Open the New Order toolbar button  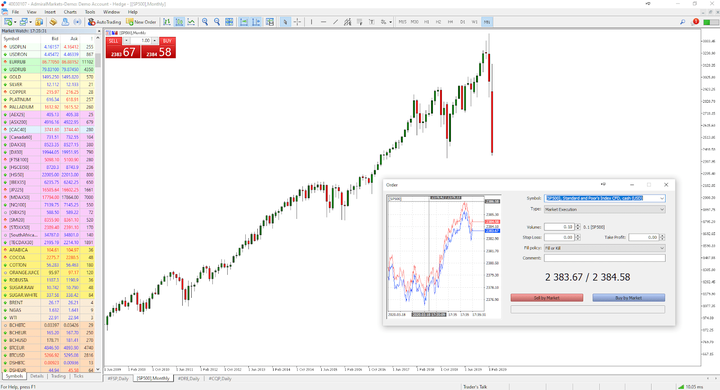coord(141,22)
